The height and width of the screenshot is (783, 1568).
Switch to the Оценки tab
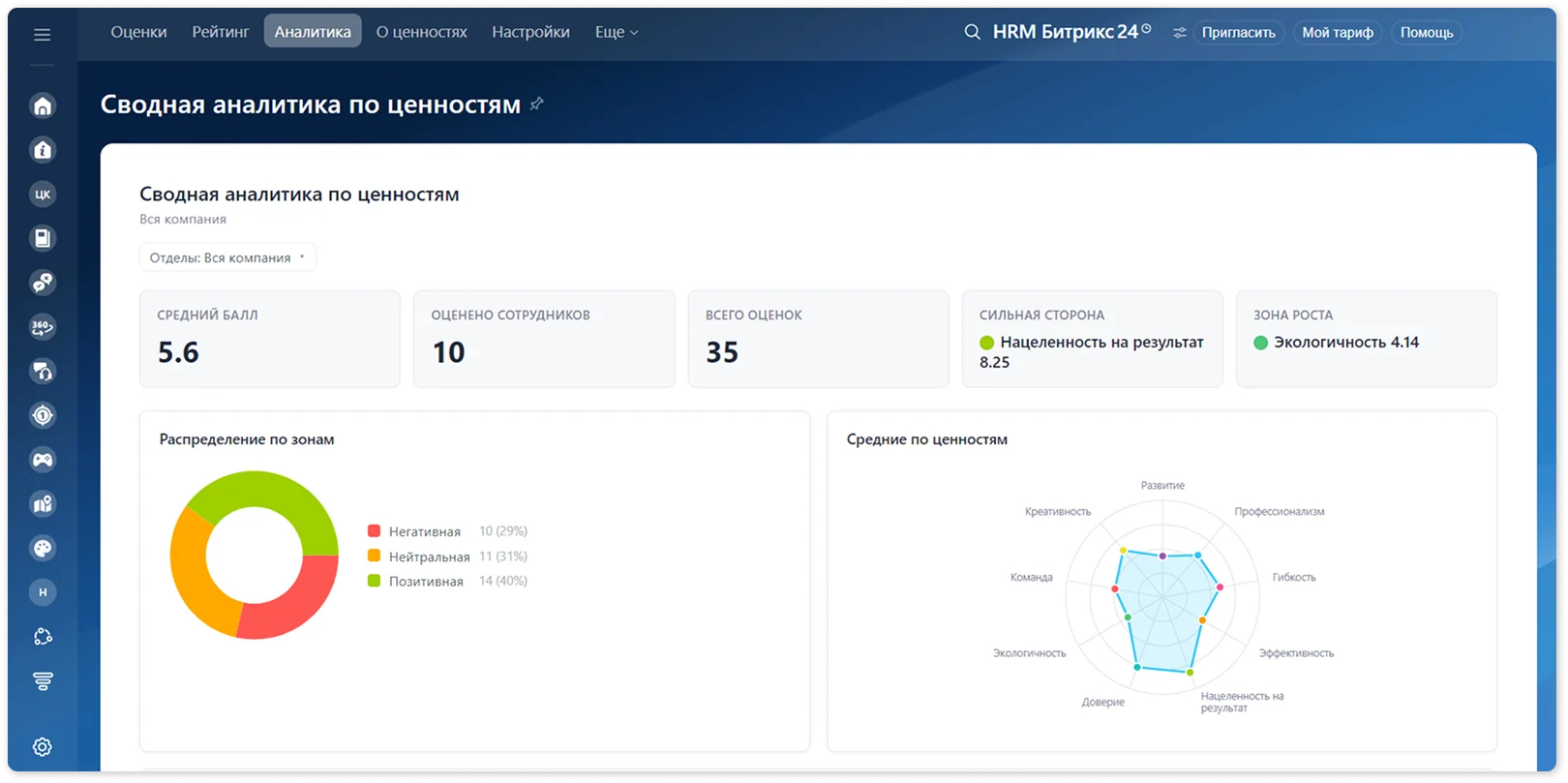pos(138,32)
